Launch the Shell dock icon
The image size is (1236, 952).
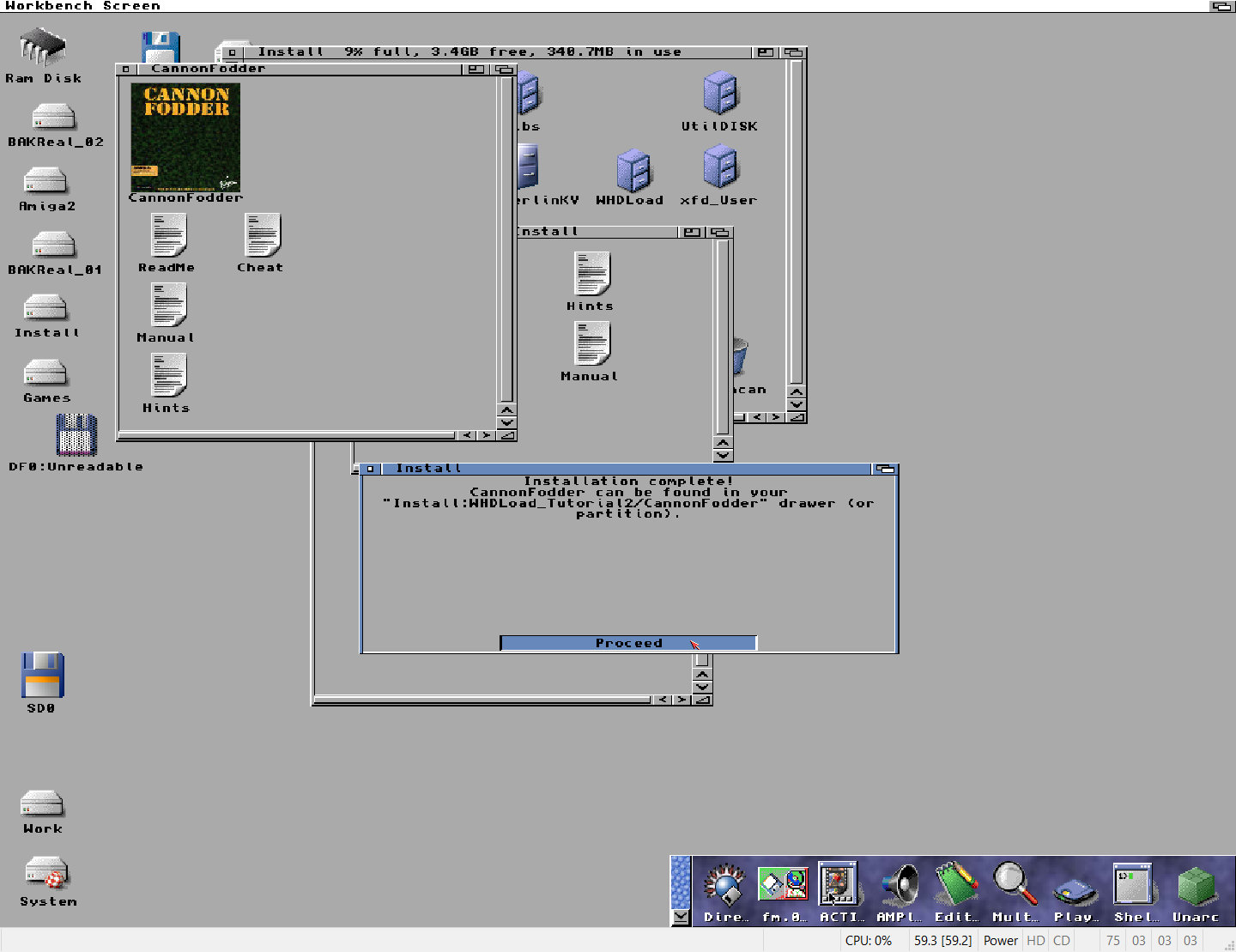1133,884
